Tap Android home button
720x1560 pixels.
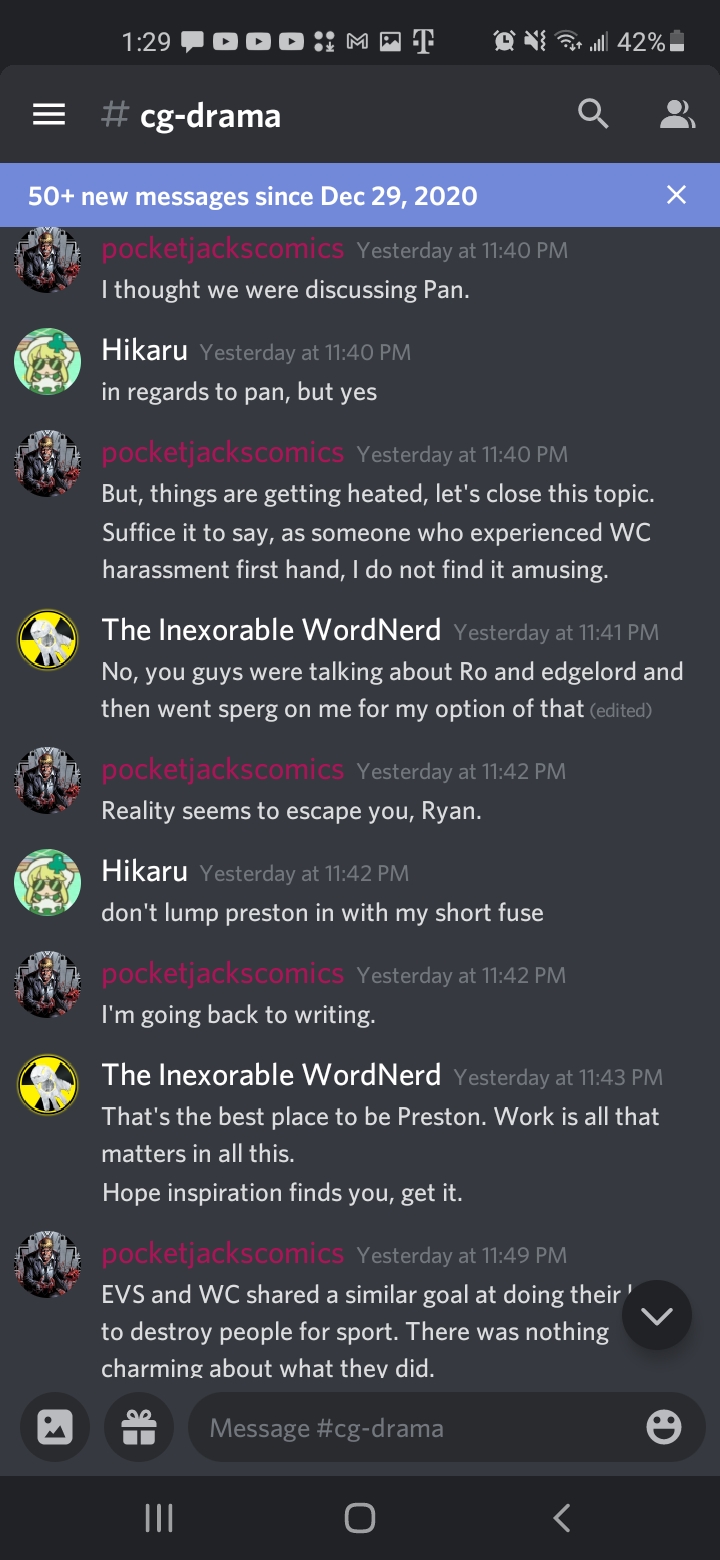[359, 1518]
